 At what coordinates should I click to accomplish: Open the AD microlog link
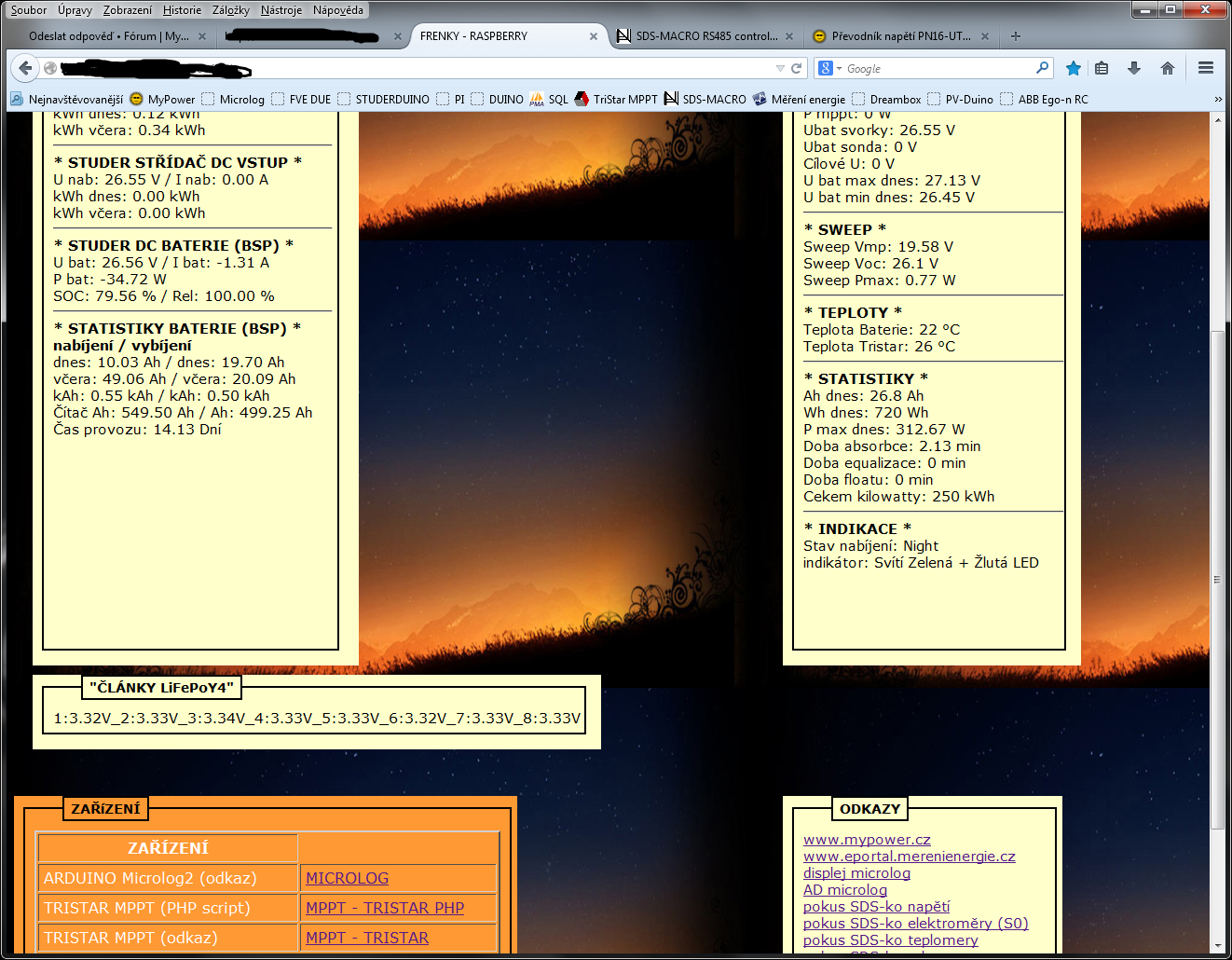pos(845,890)
